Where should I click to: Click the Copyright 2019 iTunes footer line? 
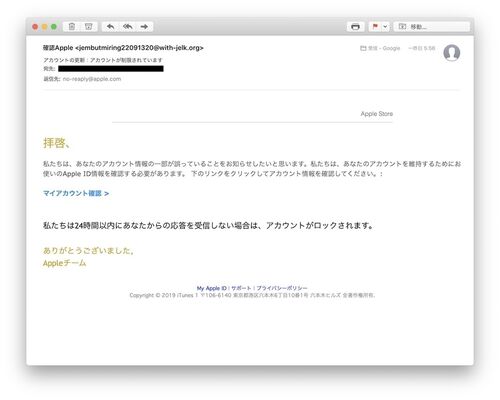252,295
